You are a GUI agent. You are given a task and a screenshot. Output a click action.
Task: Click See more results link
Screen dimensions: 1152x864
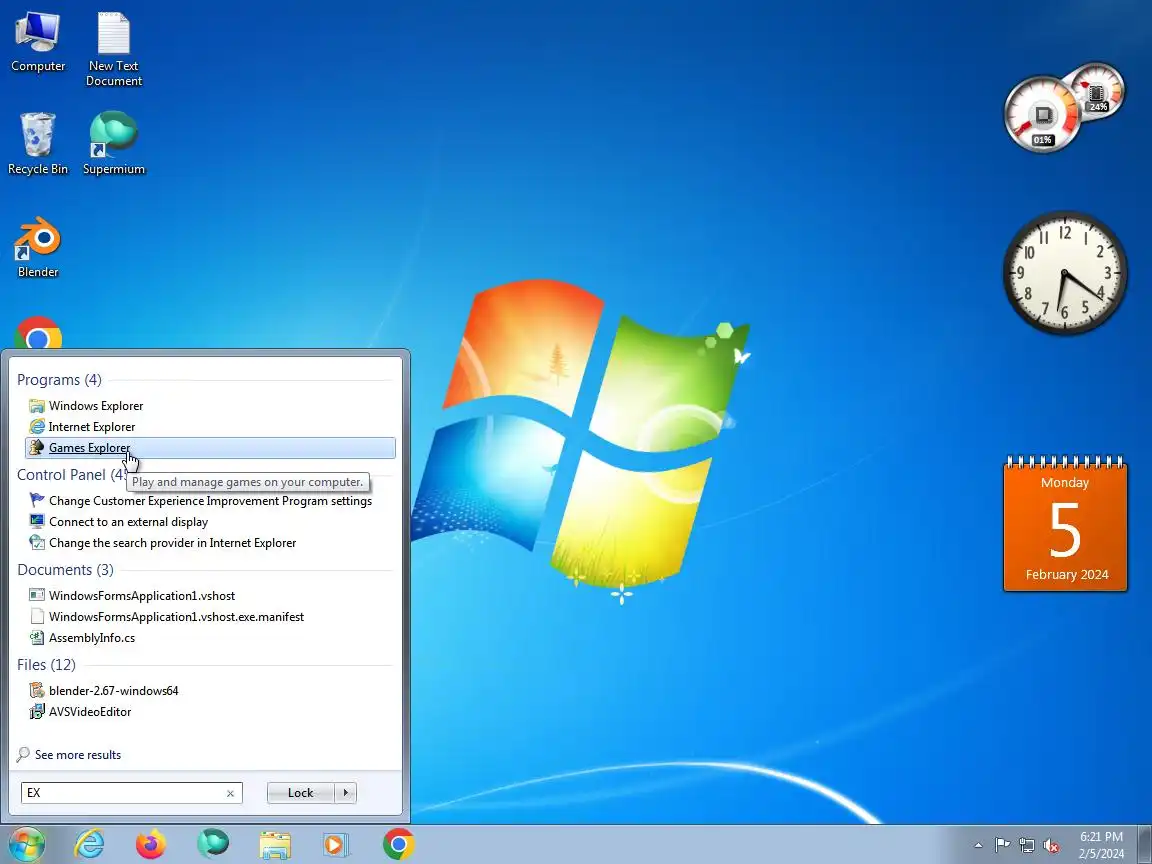pyautogui.click(x=77, y=755)
